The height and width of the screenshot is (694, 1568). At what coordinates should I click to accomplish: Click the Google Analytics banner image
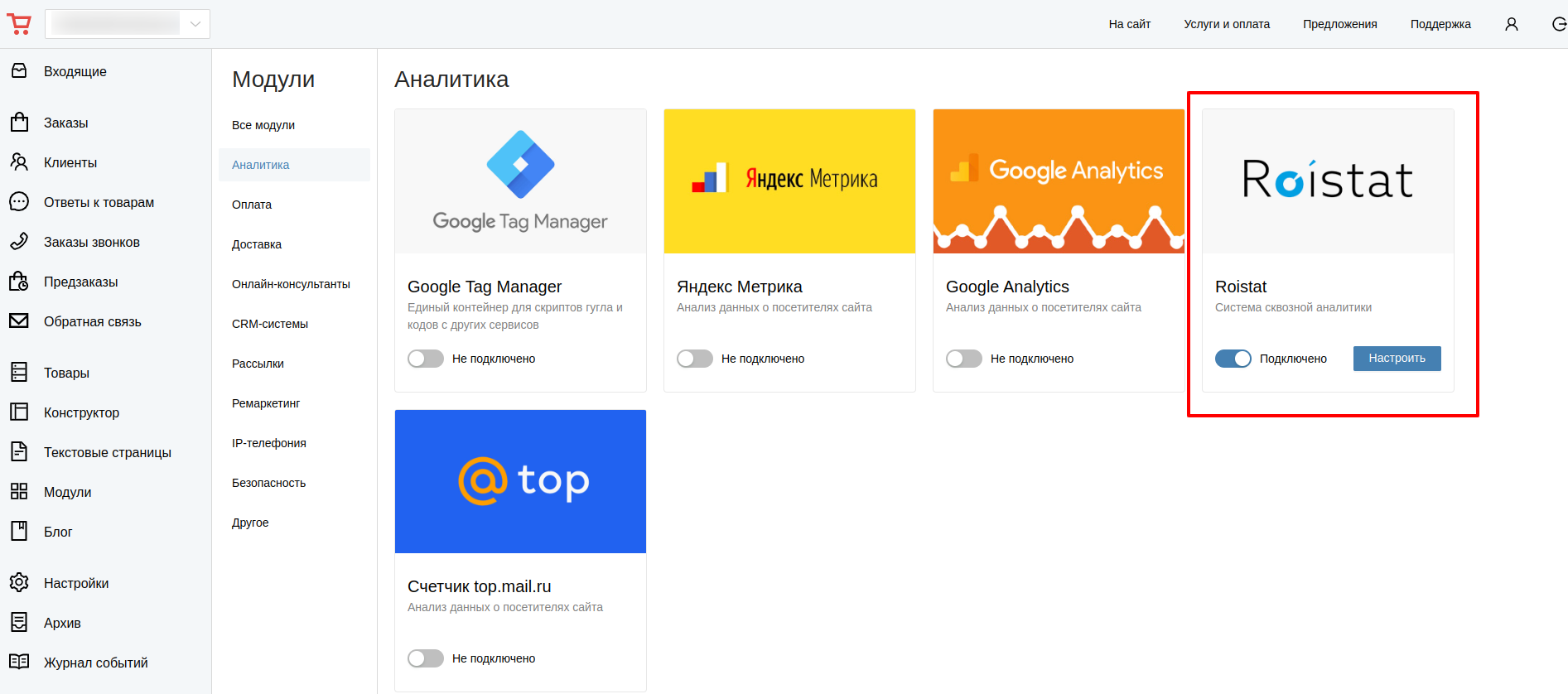click(1059, 181)
